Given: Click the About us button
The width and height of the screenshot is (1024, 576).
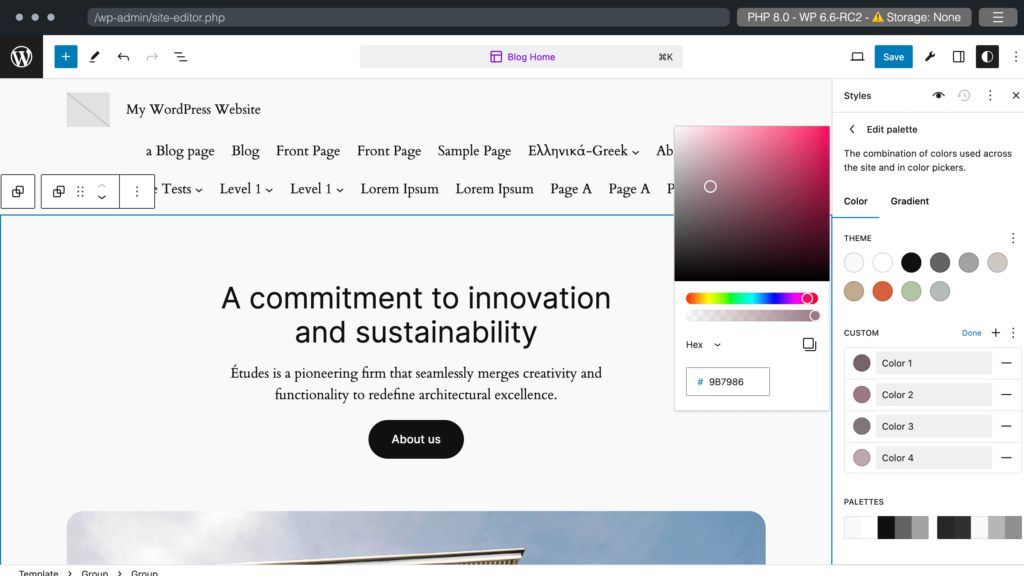Looking at the screenshot, I should coord(416,439).
